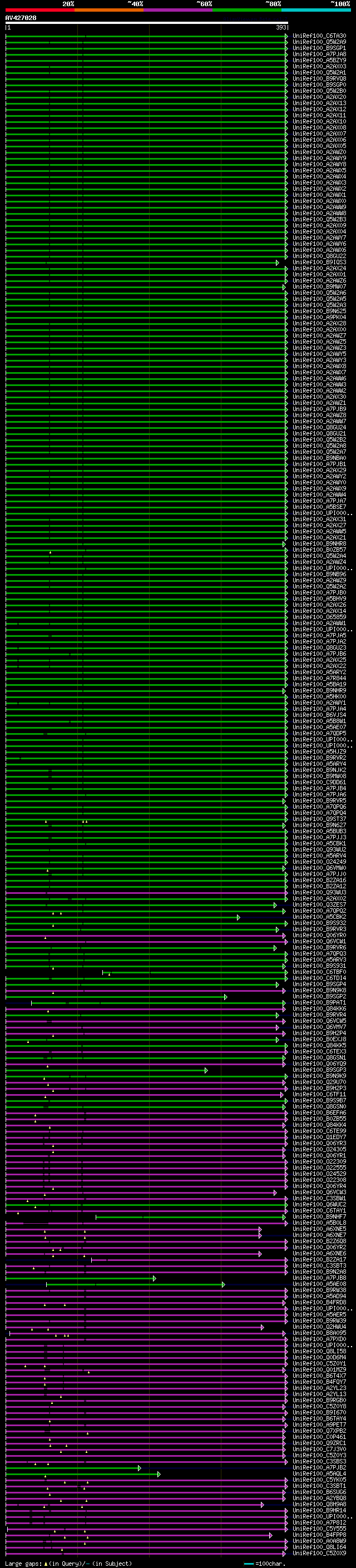Image resolution: width=356 pixels, height=1568 pixels.
Task: Select the UniRef100_Q6VCW1 label
Action: coord(319,941)
